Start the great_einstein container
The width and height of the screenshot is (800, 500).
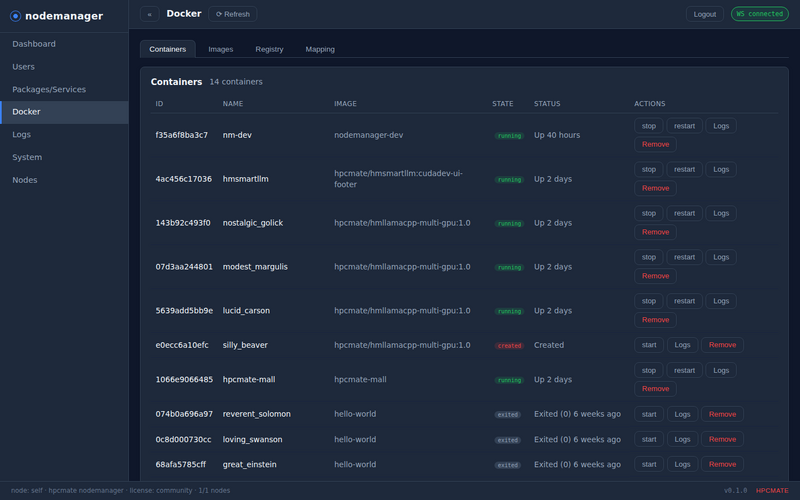[x=649, y=464]
